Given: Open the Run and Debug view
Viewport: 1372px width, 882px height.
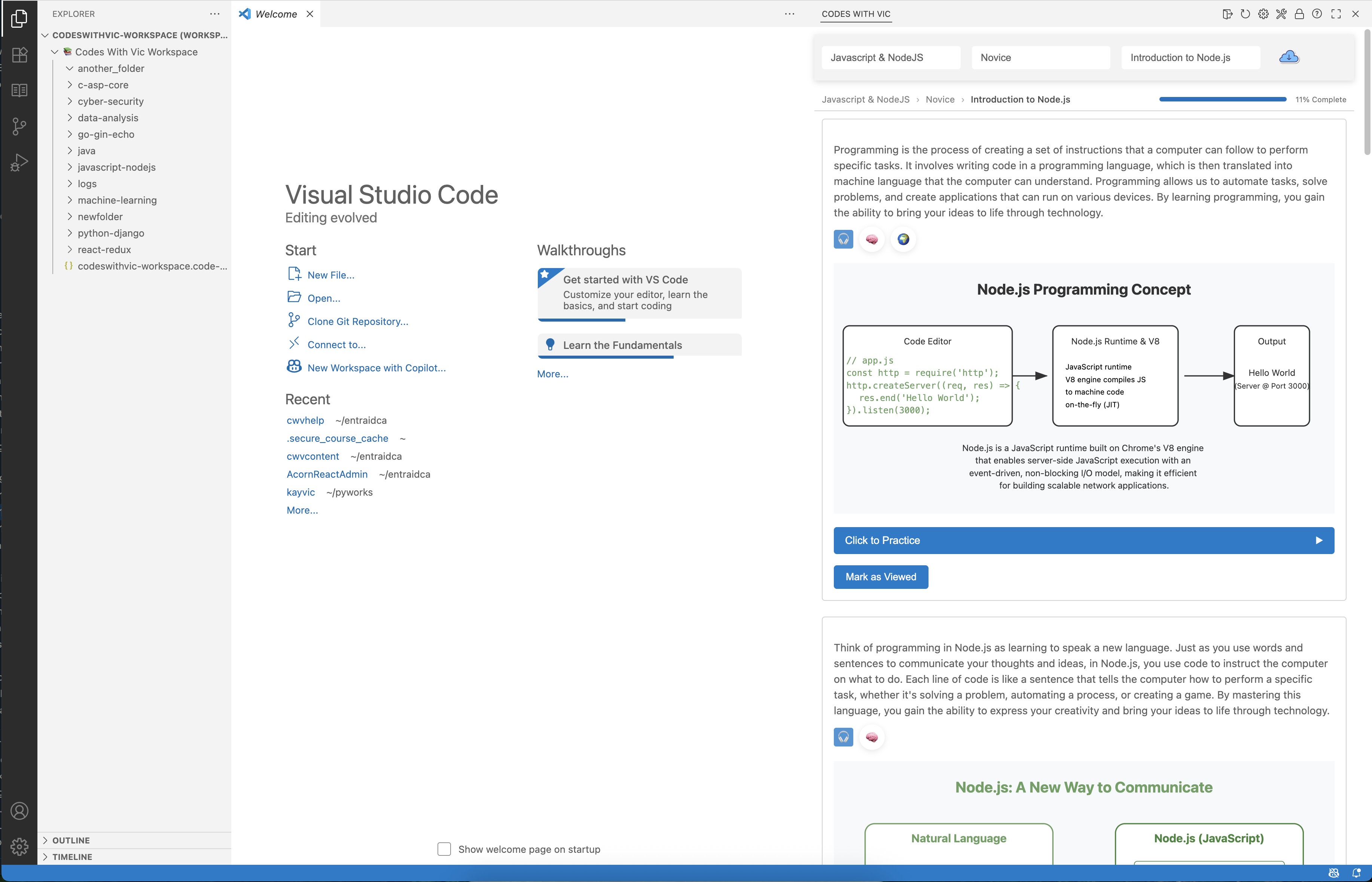Looking at the screenshot, I should point(19,162).
